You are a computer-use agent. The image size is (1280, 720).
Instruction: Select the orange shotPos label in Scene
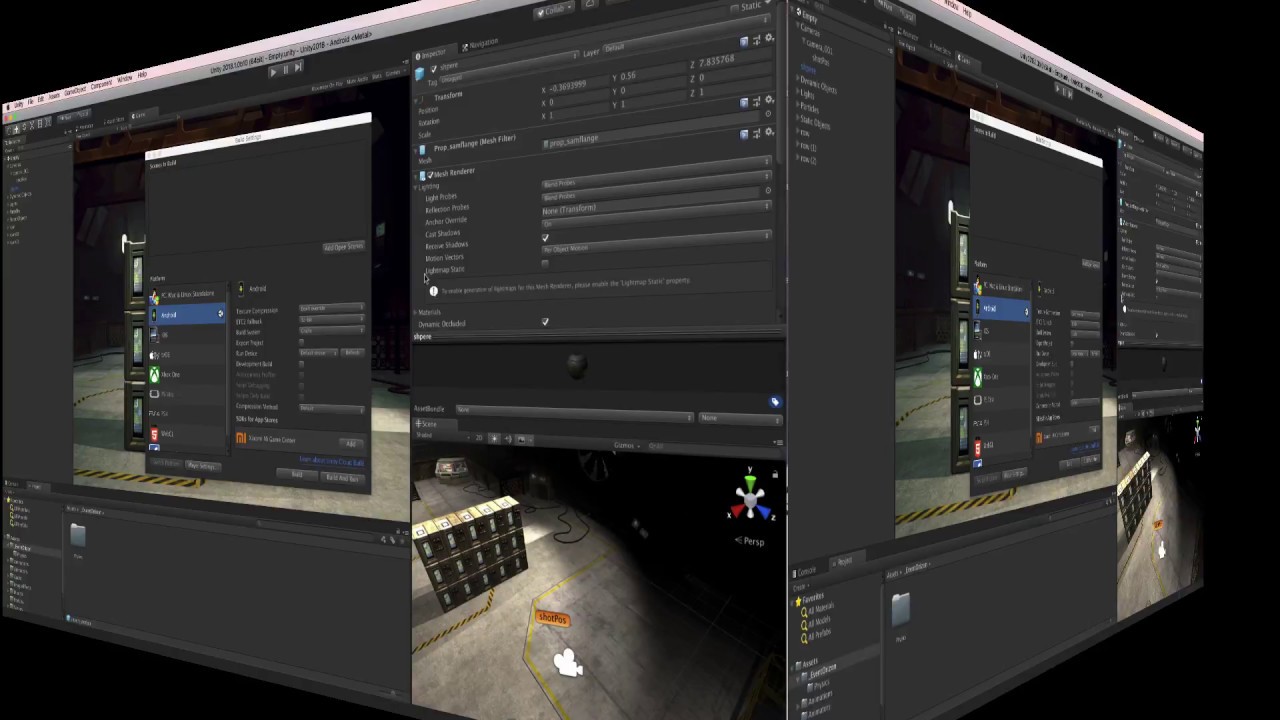click(552, 618)
